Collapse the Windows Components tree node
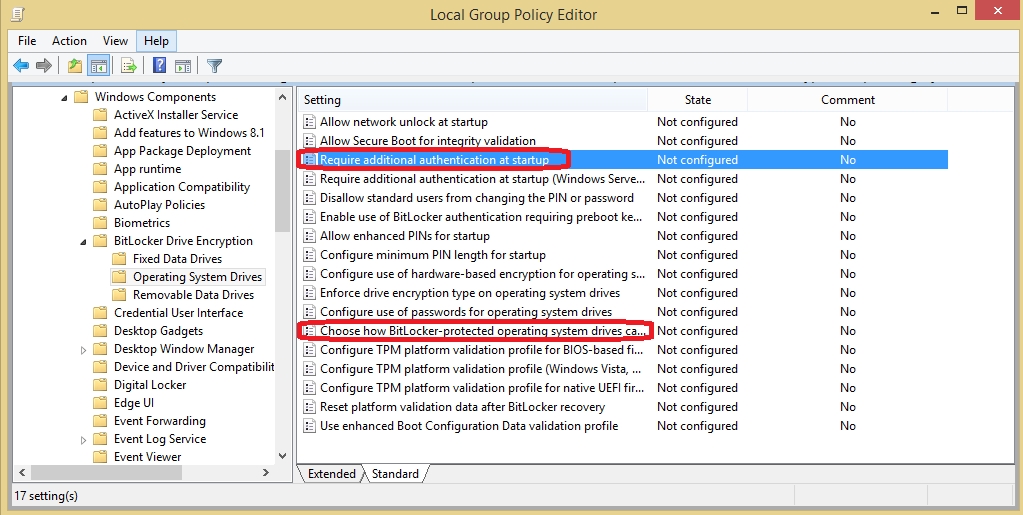Screen dimensions: 1023x515 tap(64, 98)
